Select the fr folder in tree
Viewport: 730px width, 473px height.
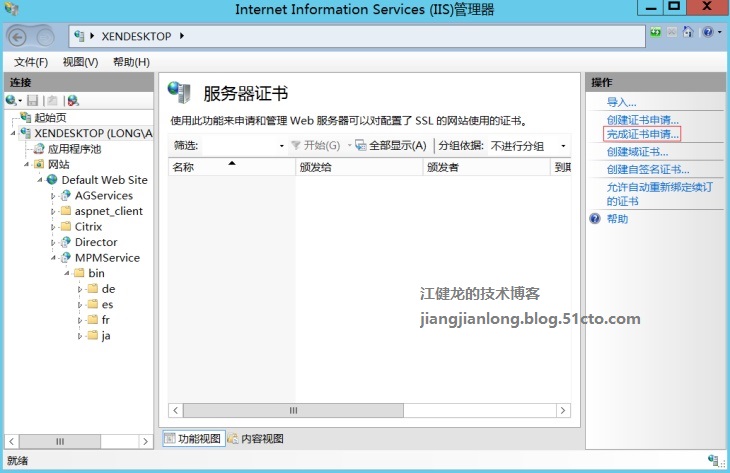[x=106, y=320]
